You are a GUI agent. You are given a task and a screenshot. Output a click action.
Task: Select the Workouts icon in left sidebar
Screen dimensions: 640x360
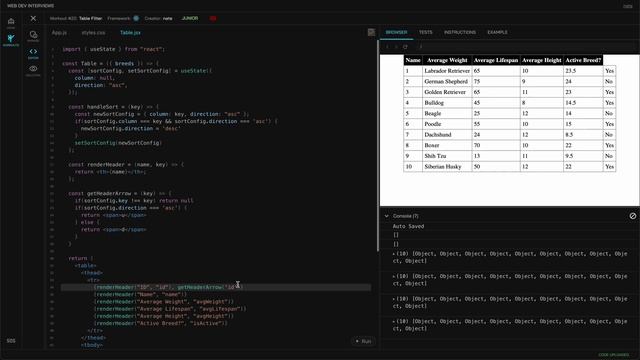point(11,40)
